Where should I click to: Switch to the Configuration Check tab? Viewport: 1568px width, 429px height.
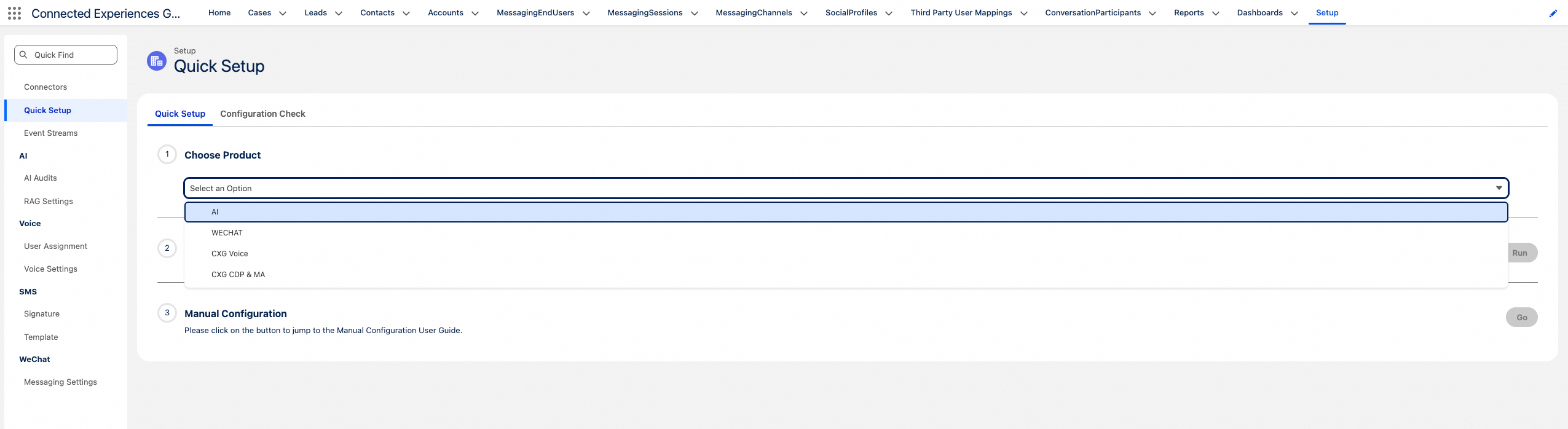pos(262,114)
